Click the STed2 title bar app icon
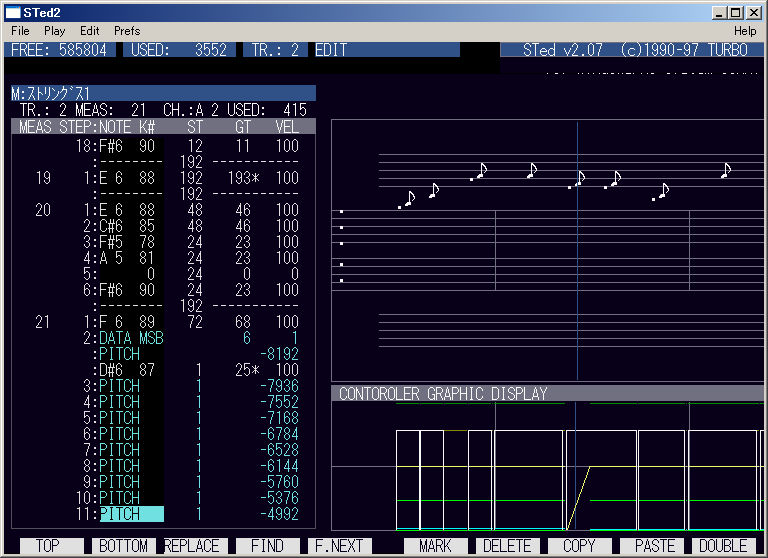 [x=13, y=13]
